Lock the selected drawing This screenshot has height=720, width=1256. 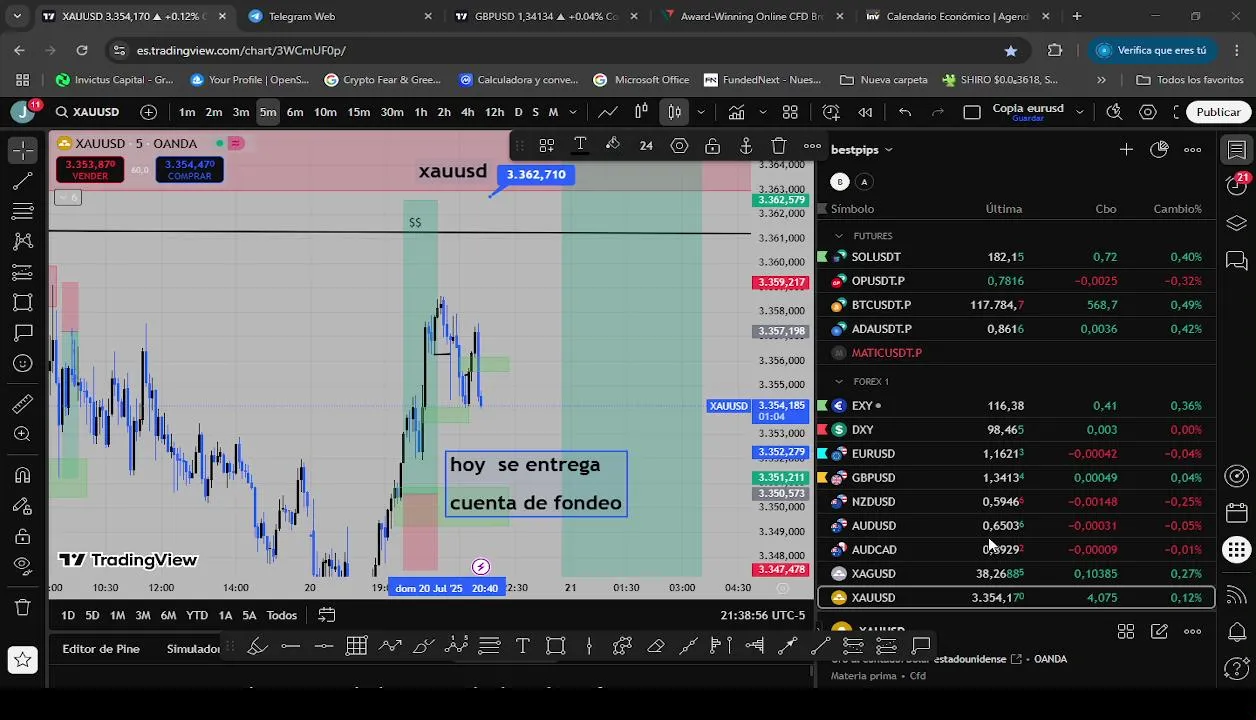coord(712,146)
